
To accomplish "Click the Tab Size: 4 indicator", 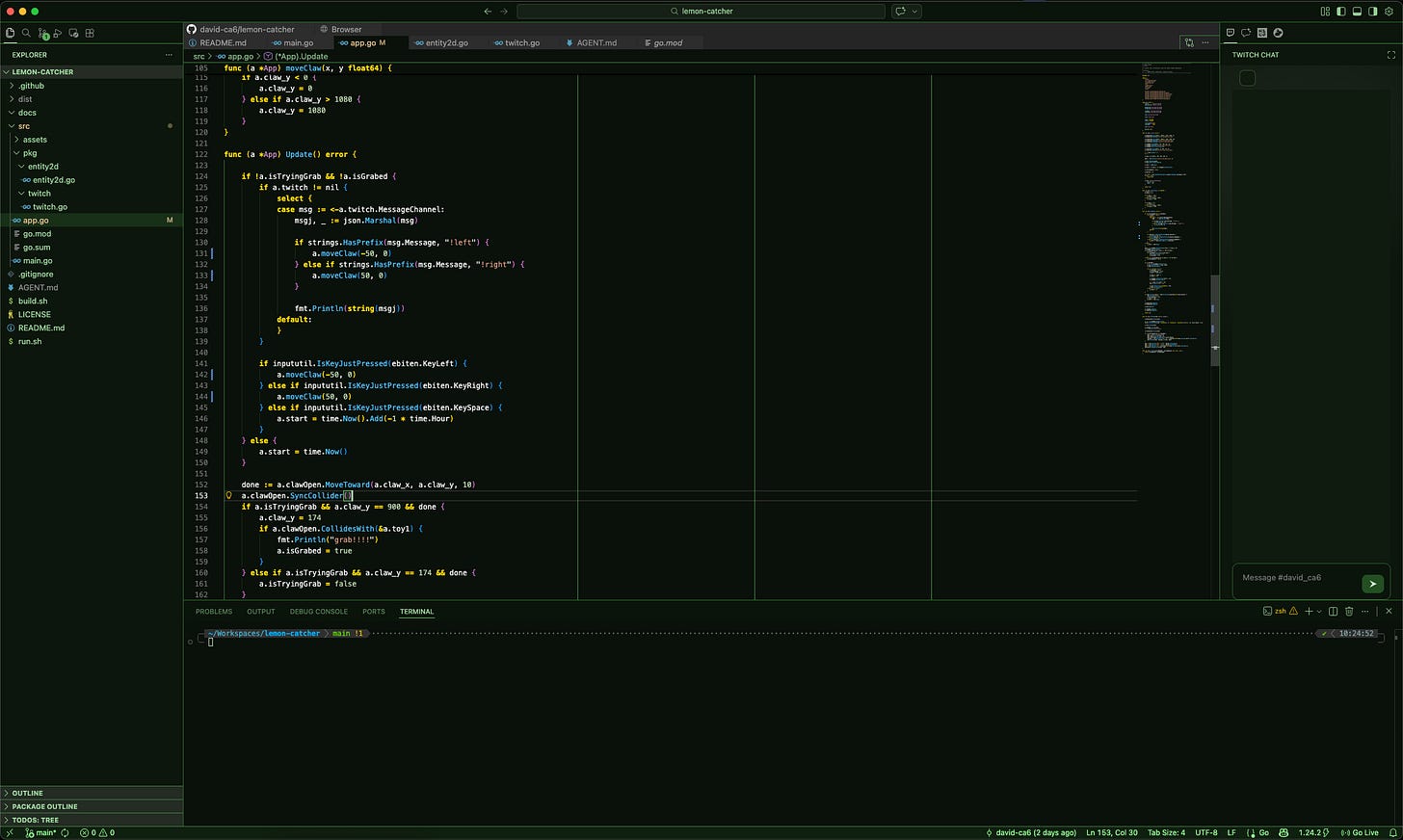I will [x=1166, y=832].
